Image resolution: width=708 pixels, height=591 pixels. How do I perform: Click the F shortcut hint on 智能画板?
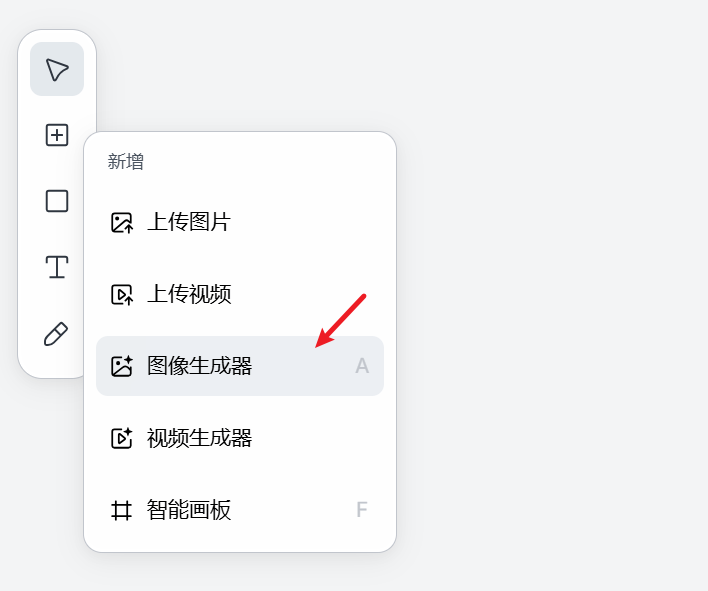click(x=362, y=510)
